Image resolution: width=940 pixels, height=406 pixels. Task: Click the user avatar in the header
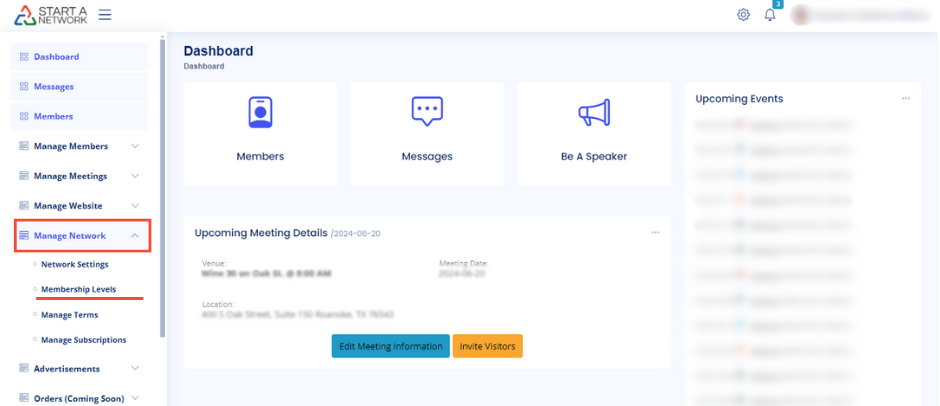800,15
